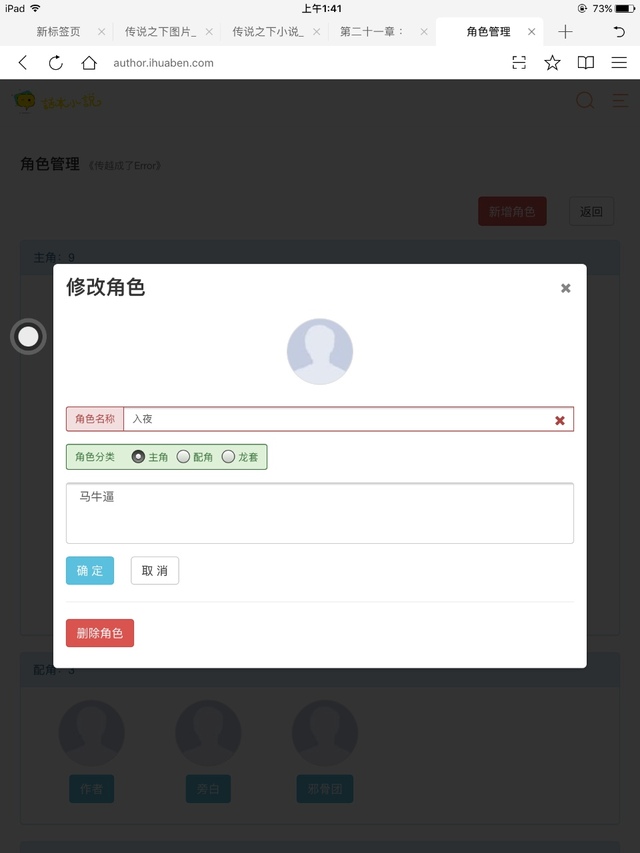
Task: Switch to the 角色管理 tab
Action: tap(488, 32)
